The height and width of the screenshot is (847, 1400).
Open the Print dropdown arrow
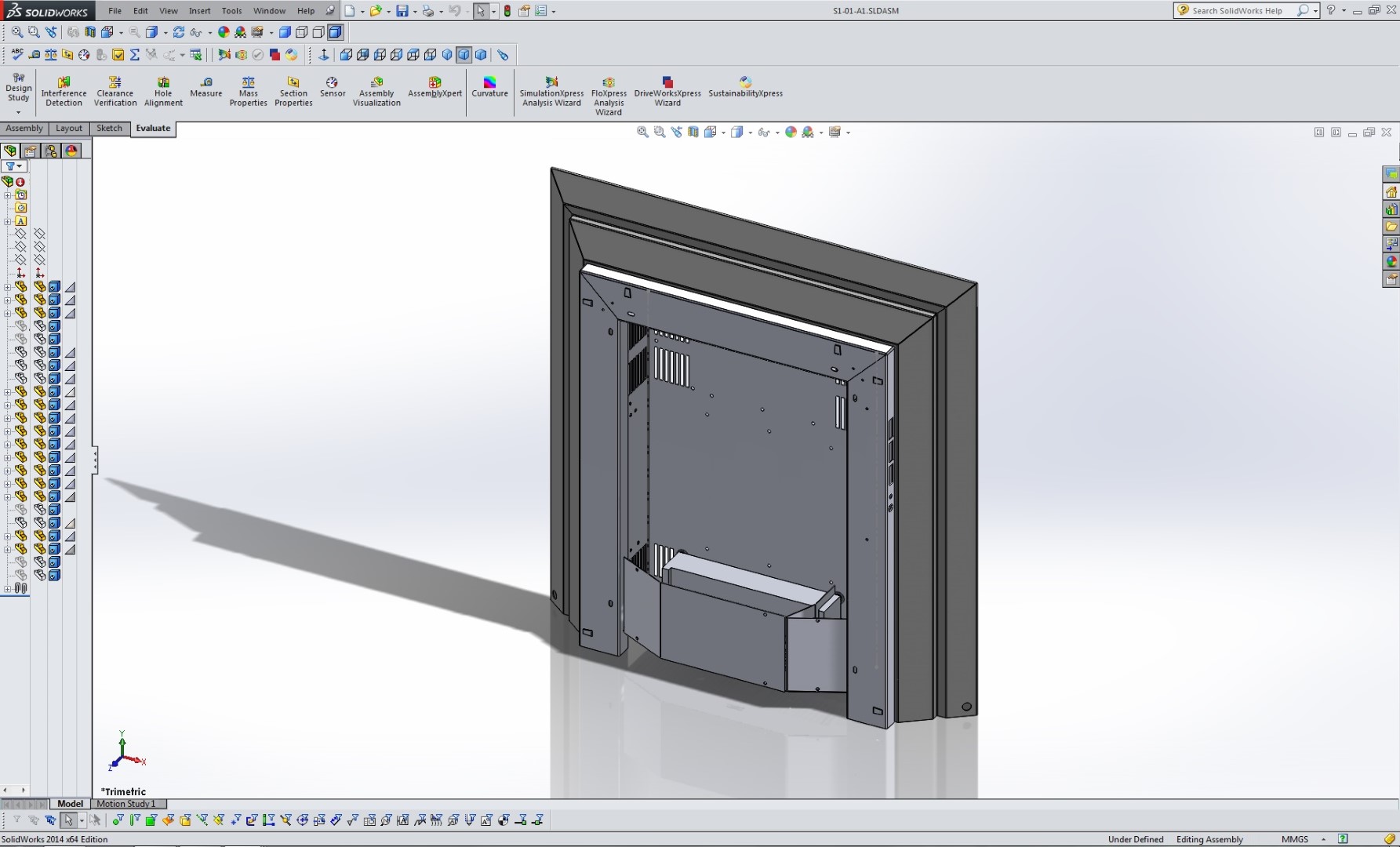click(441, 12)
